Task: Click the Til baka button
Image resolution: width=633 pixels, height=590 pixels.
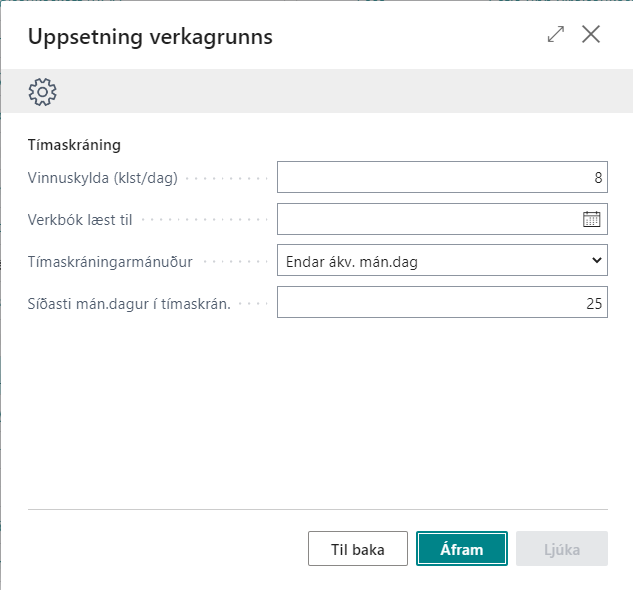Action: [x=358, y=549]
